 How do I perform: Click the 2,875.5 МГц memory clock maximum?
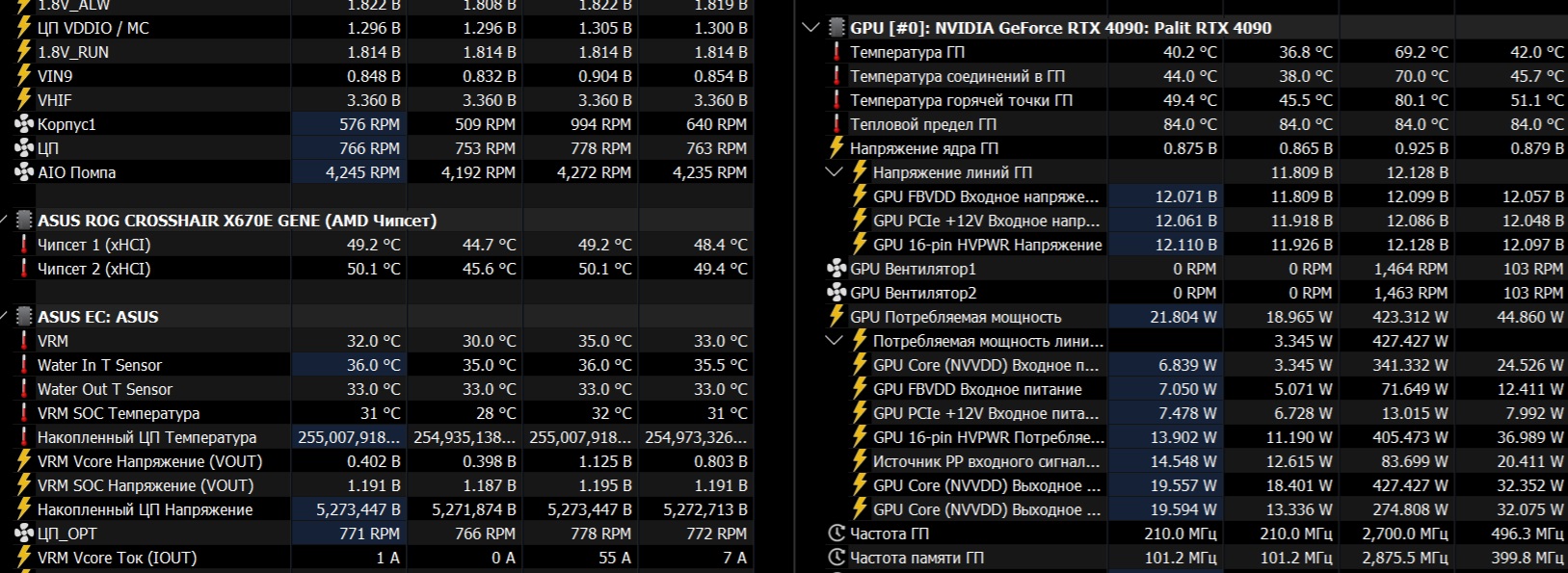pyautogui.click(x=1405, y=558)
